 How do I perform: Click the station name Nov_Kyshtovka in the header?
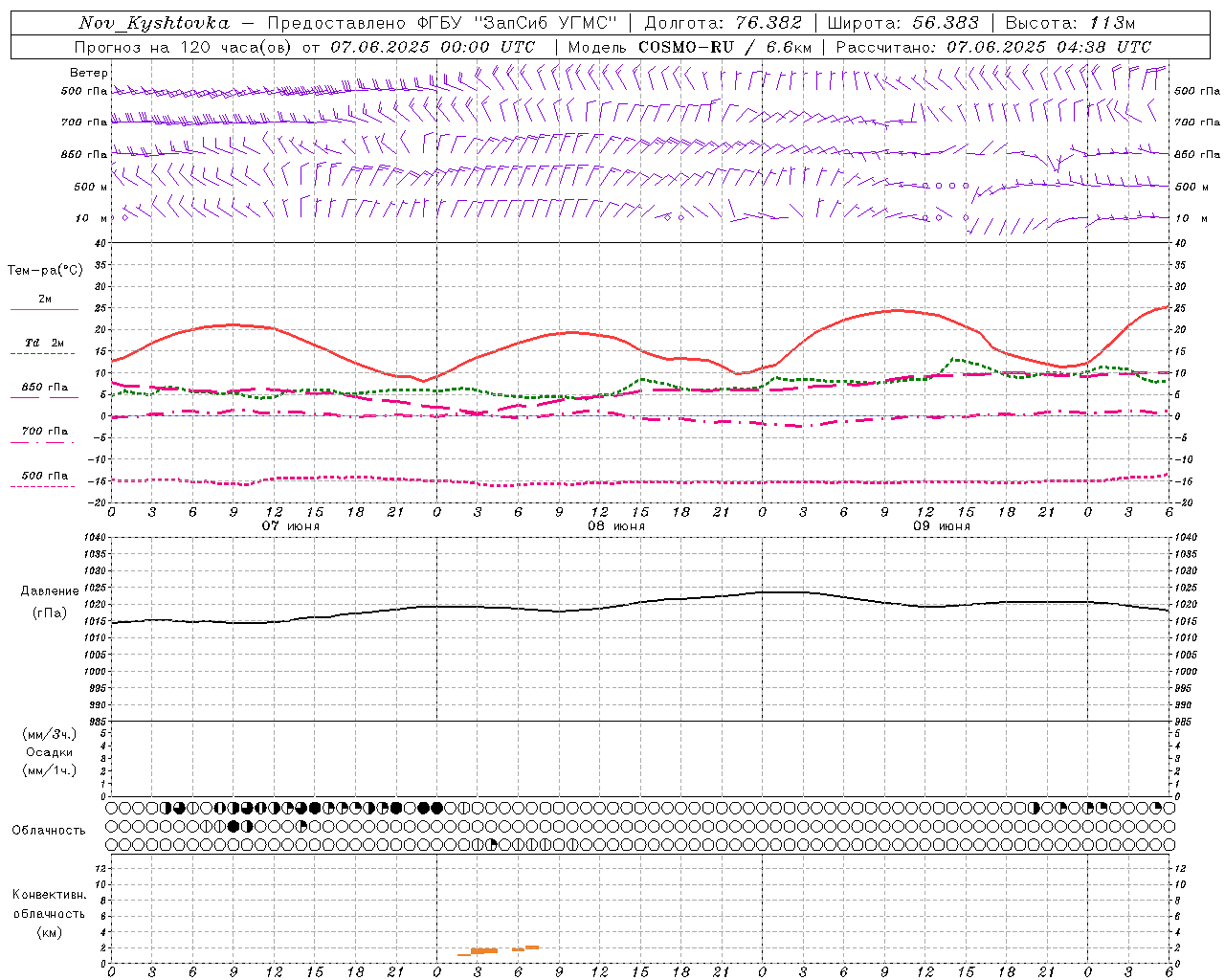154,23
